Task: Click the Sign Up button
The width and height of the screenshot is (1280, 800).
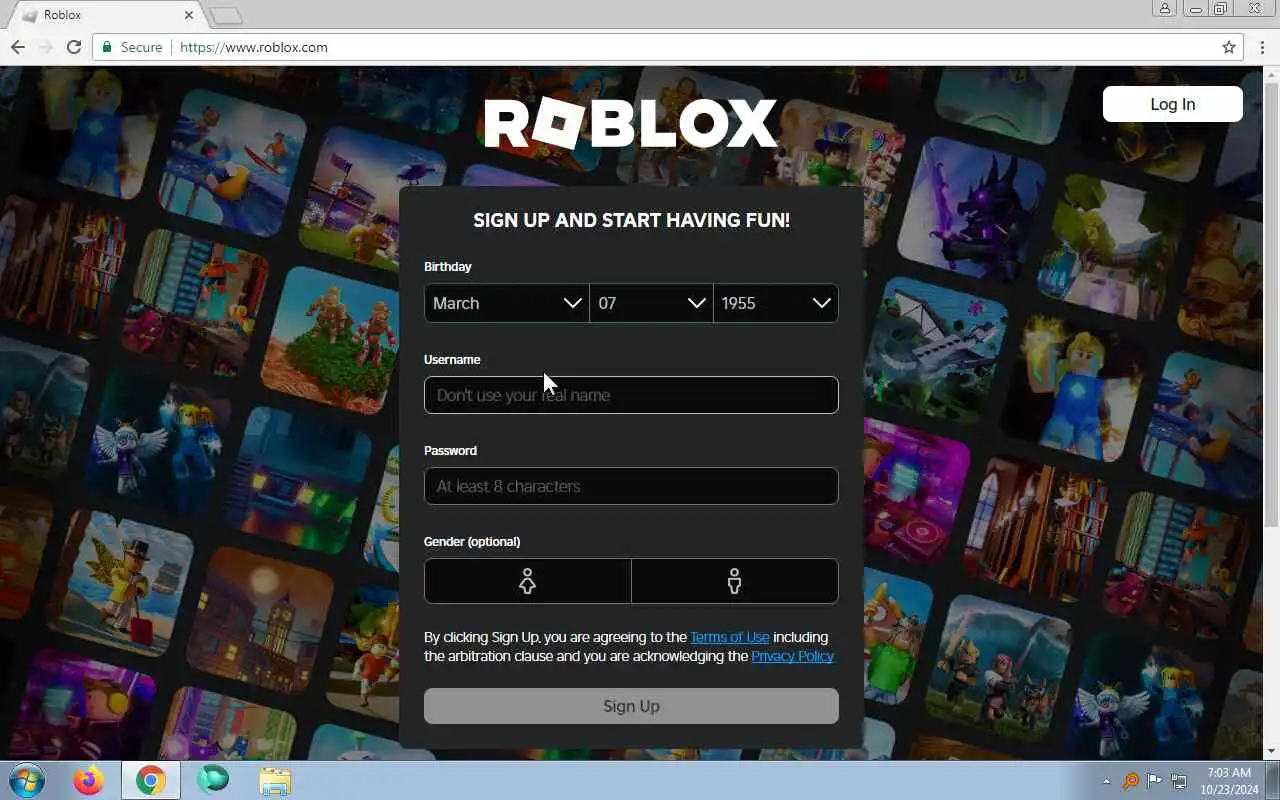Action: point(631,706)
